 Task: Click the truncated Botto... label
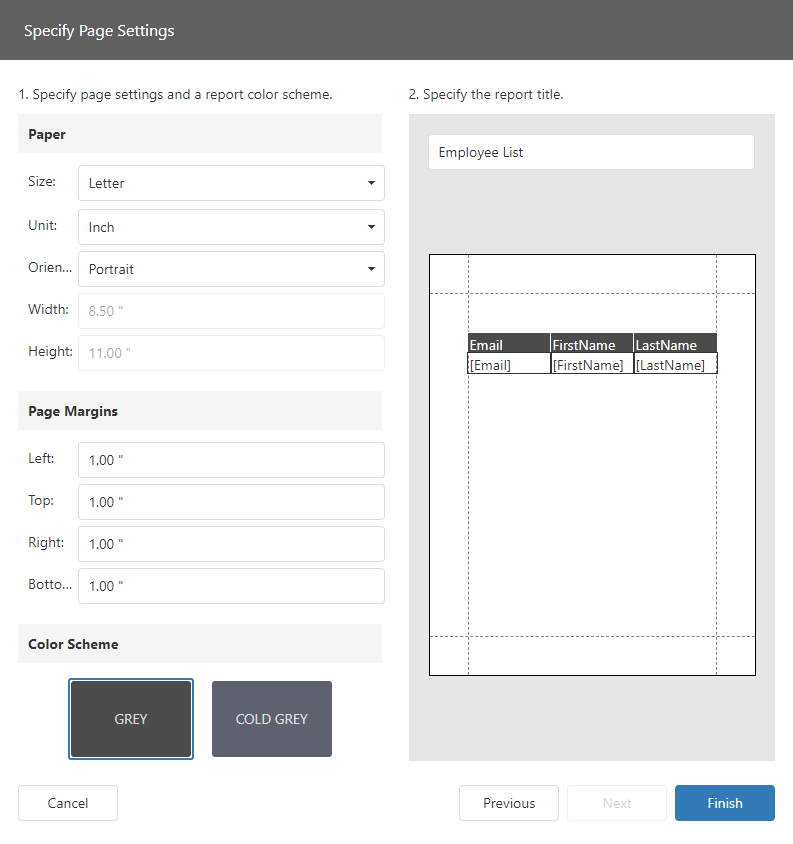pyautogui.click(x=50, y=585)
